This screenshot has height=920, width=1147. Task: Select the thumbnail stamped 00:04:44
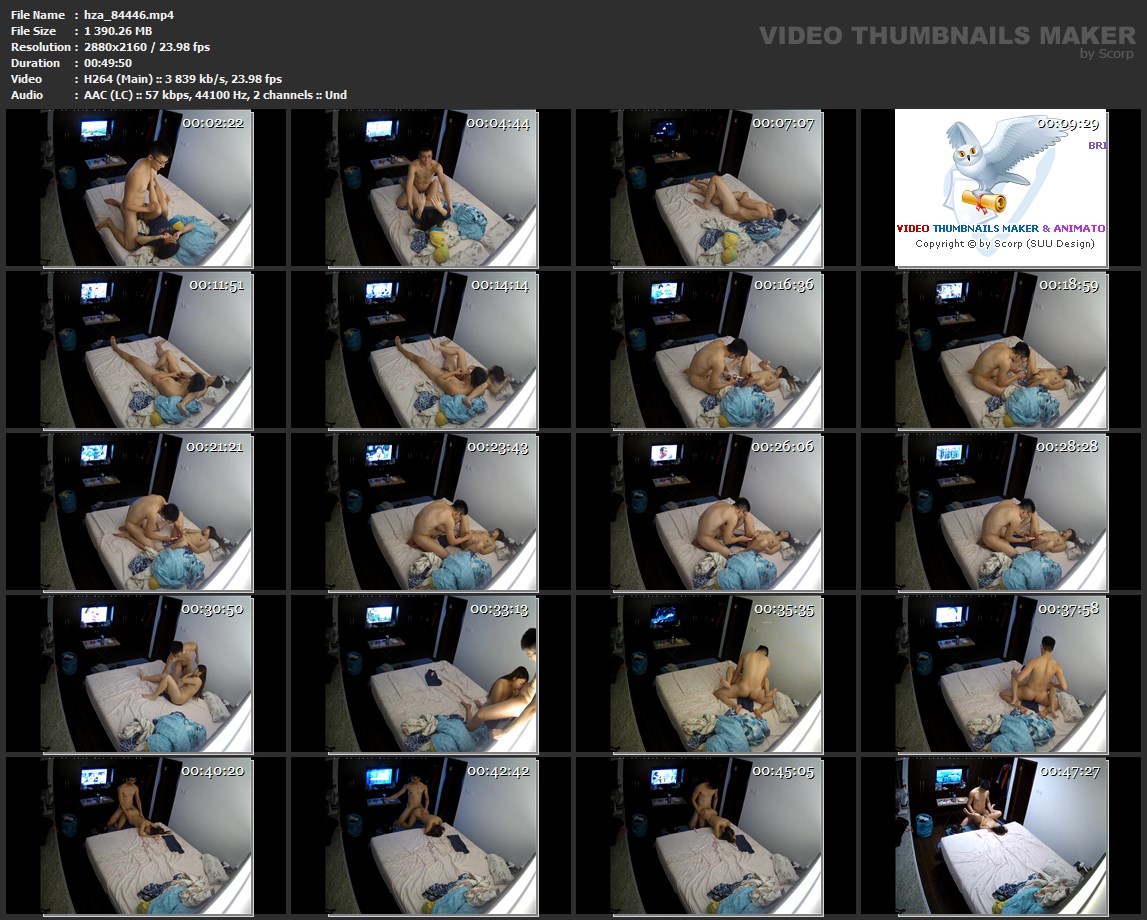(431, 188)
